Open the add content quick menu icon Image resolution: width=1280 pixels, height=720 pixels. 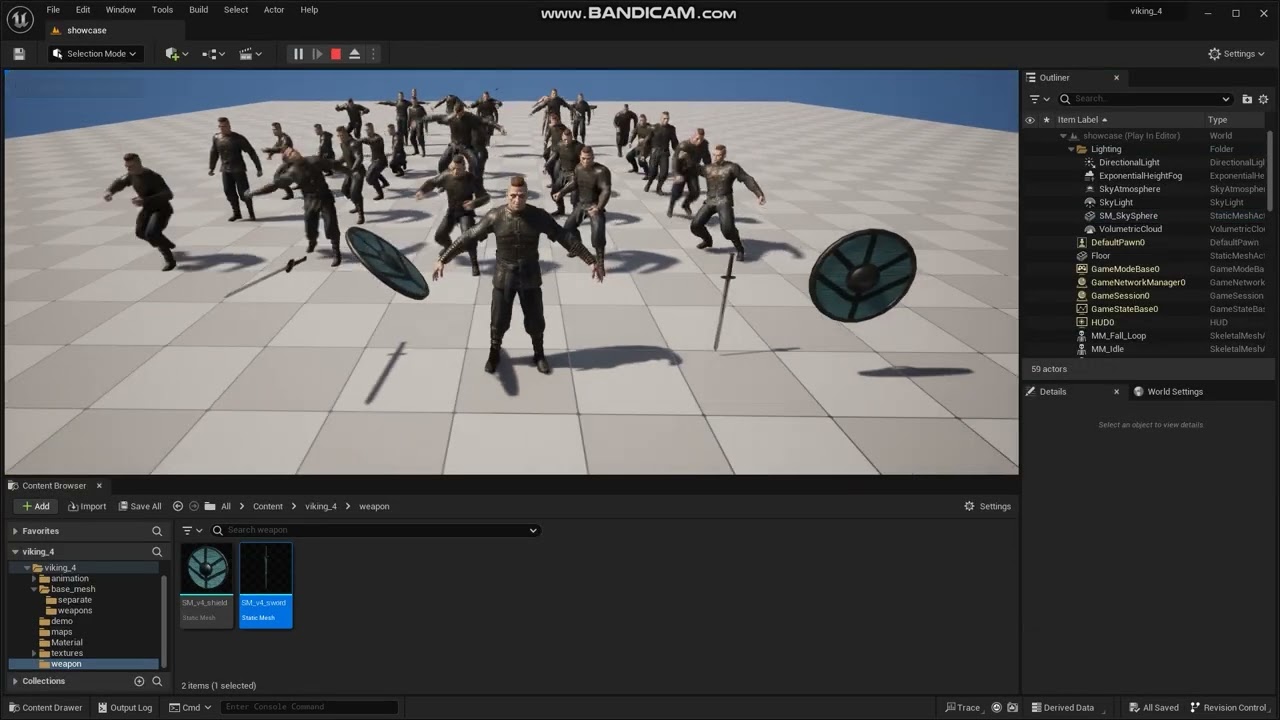click(x=177, y=54)
